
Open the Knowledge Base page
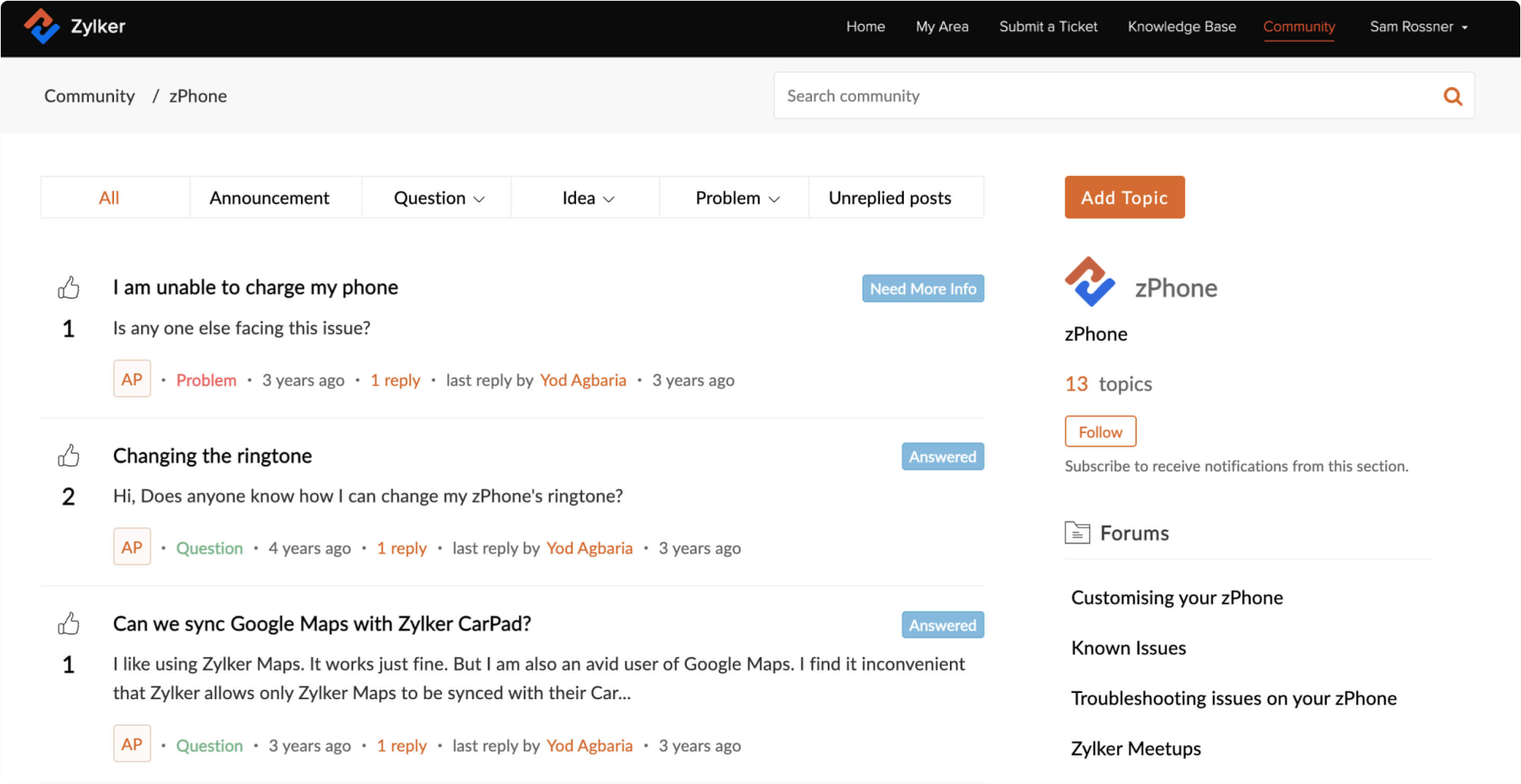click(x=1181, y=27)
